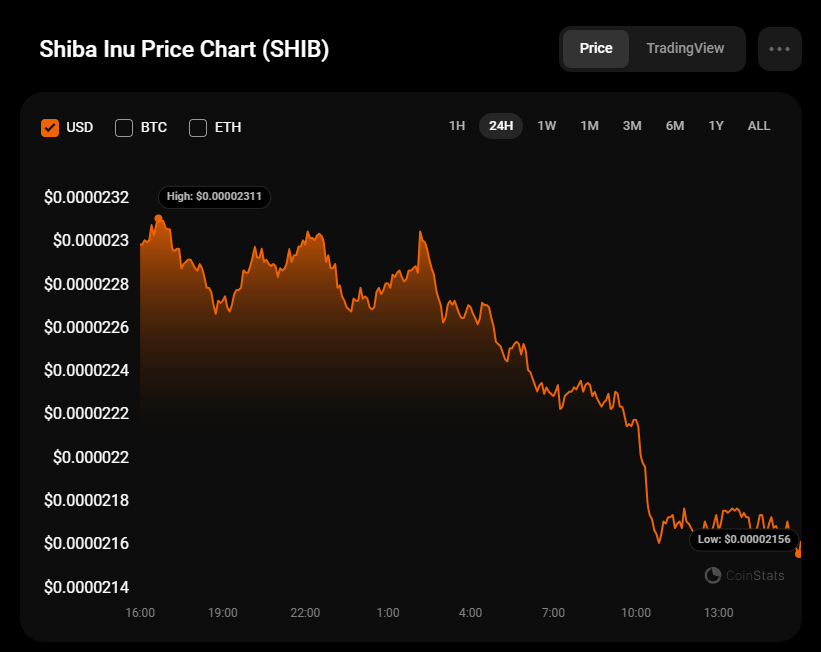Click the Low price marker label
The height and width of the screenshot is (652, 821).
coord(745,540)
